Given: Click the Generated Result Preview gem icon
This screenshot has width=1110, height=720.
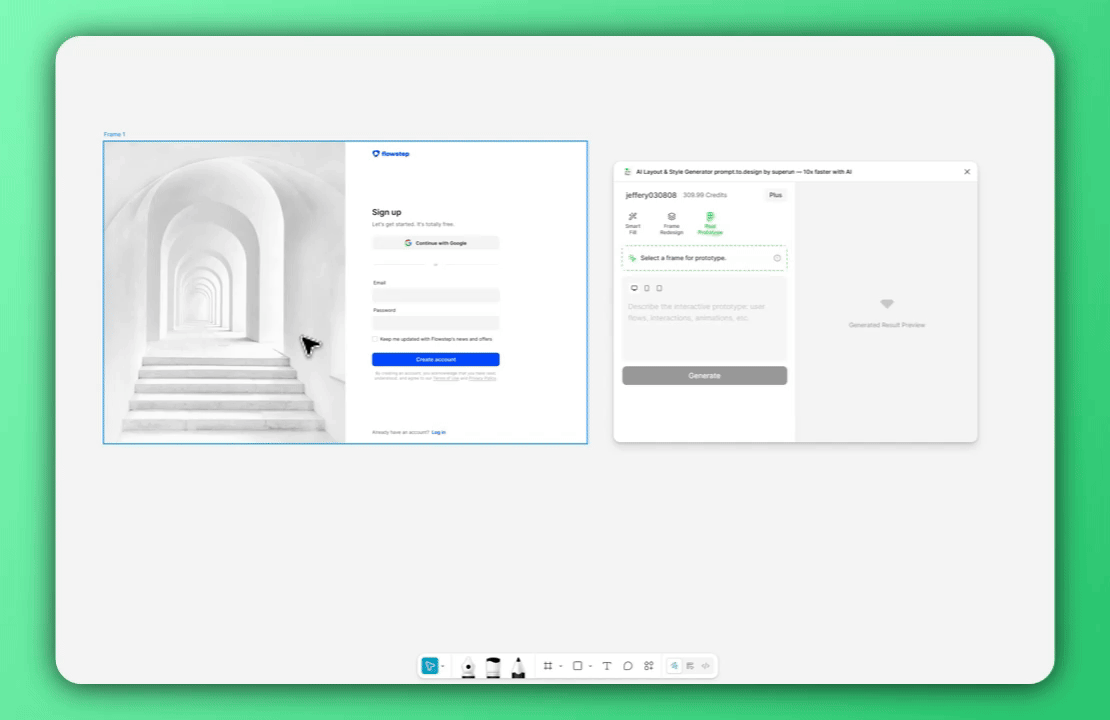Looking at the screenshot, I should point(886,304).
